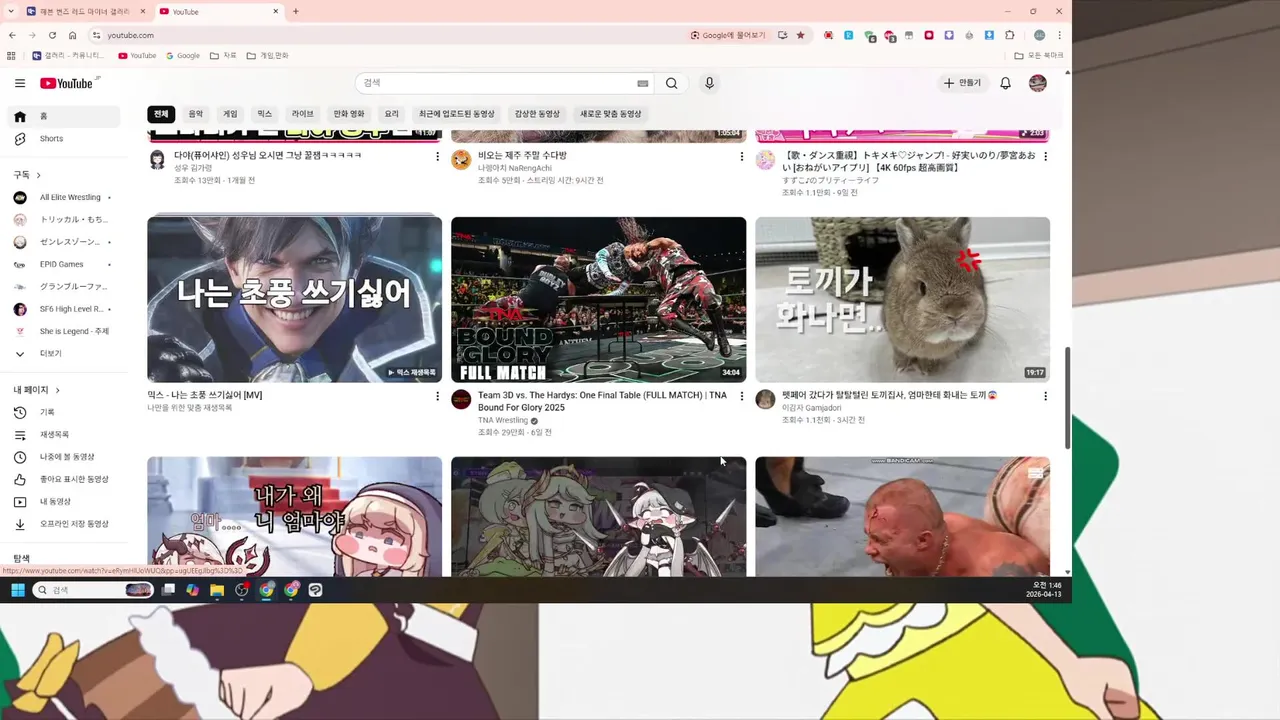Viewport: 1280px width, 720px height.
Task: Click Google에 물어보기 in the address bar
Action: [x=728, y=35]
